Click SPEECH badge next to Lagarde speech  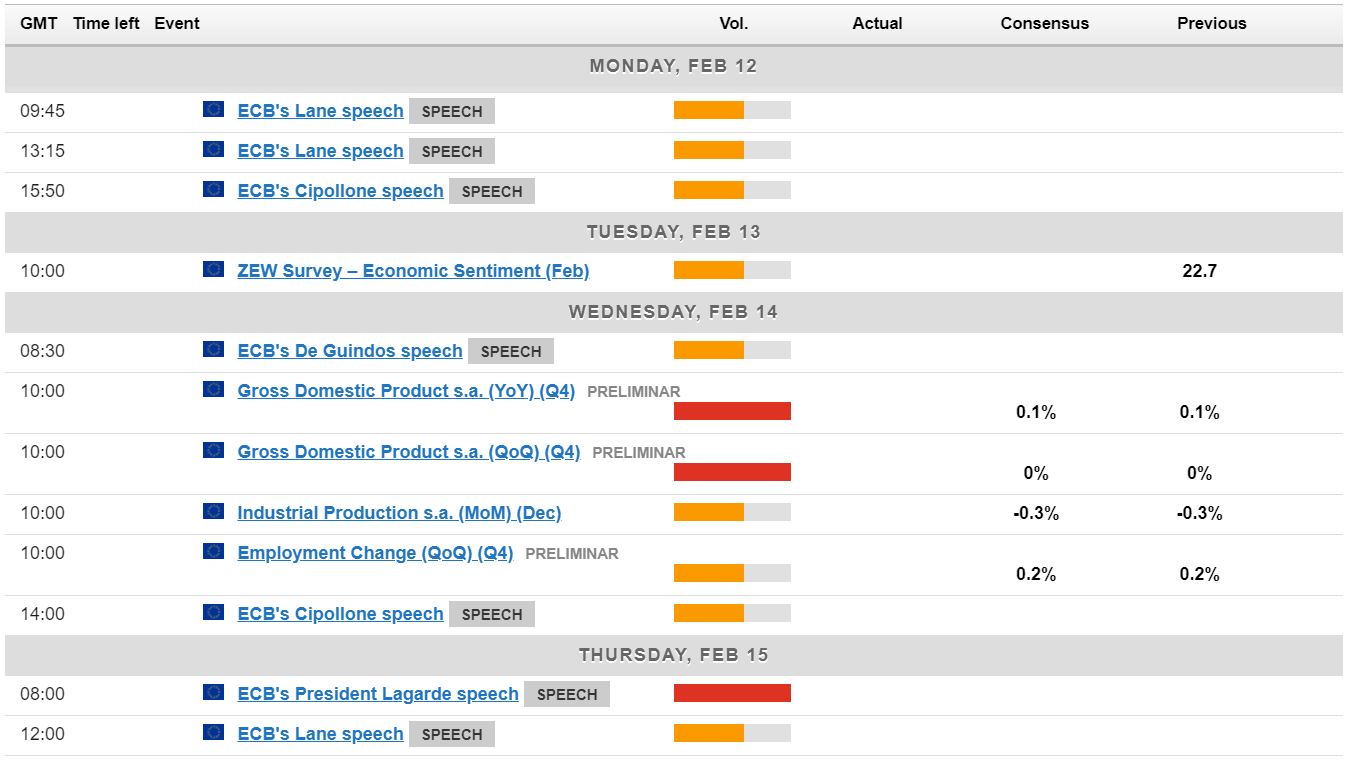567,694
